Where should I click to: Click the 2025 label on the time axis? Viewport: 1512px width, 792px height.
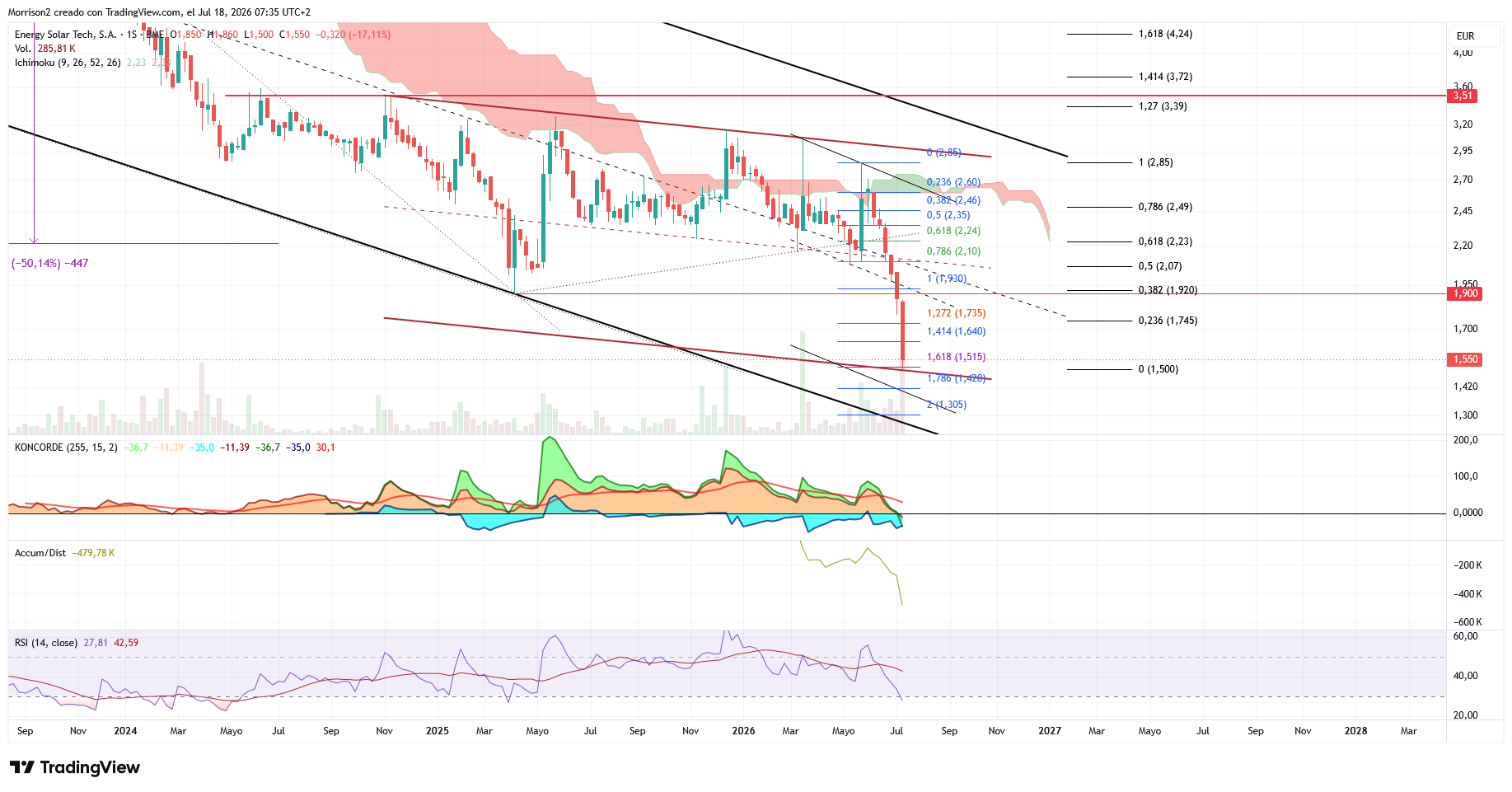438,731
